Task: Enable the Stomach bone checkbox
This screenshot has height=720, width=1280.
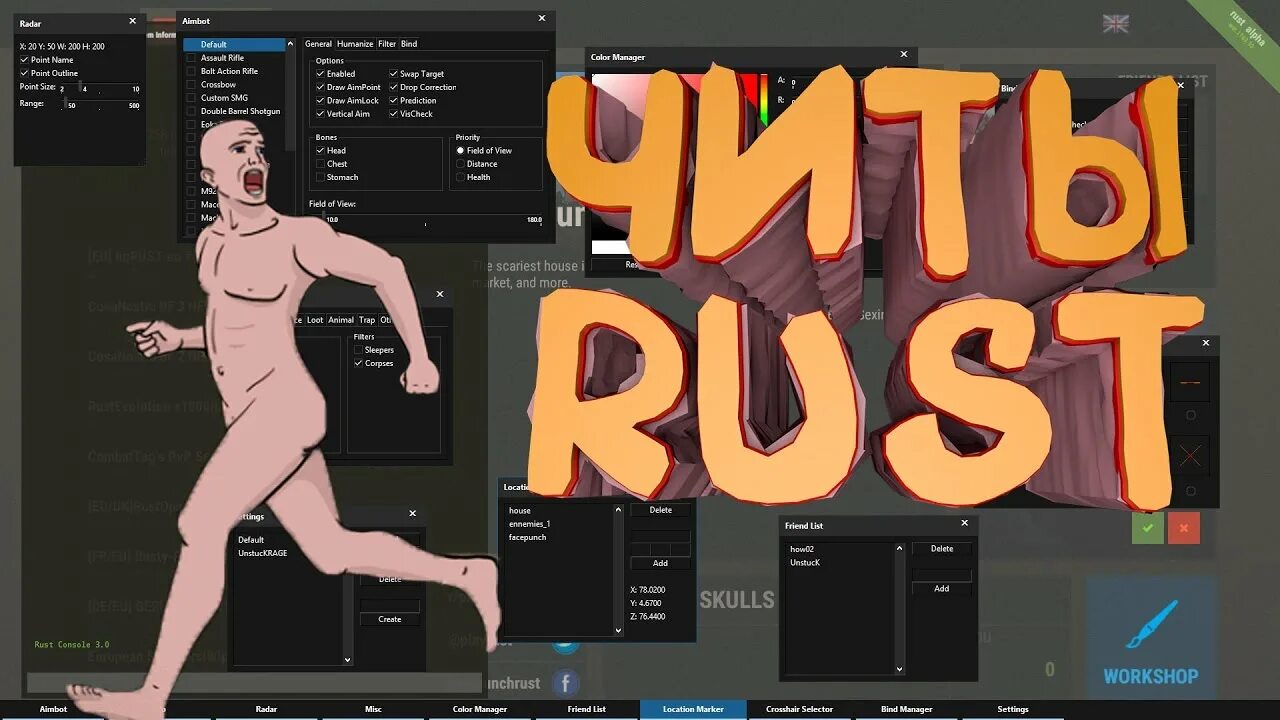Action: pos(321,177)
